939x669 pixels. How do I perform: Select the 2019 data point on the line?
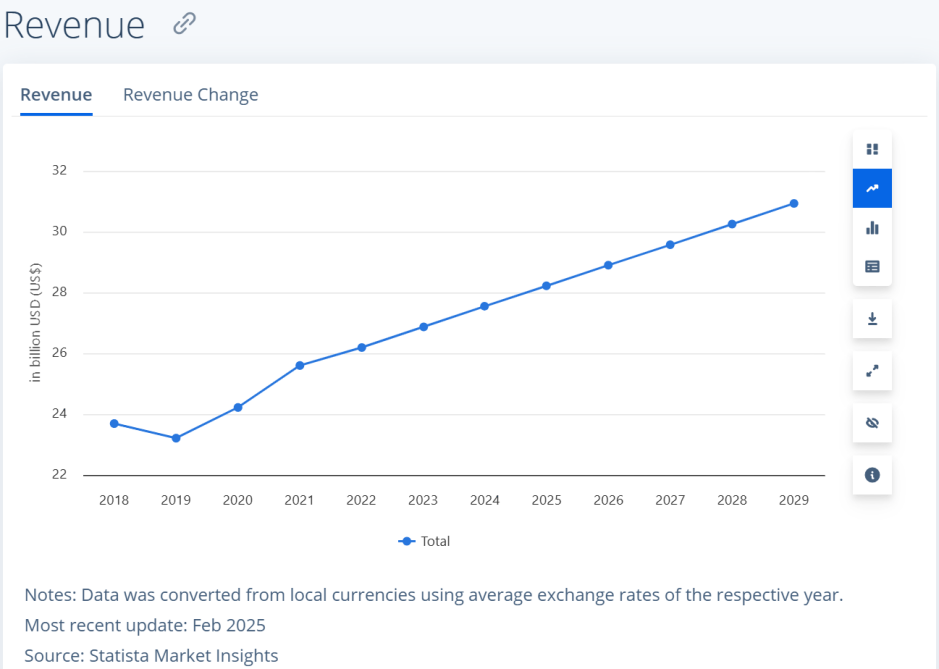pos(176,438)
